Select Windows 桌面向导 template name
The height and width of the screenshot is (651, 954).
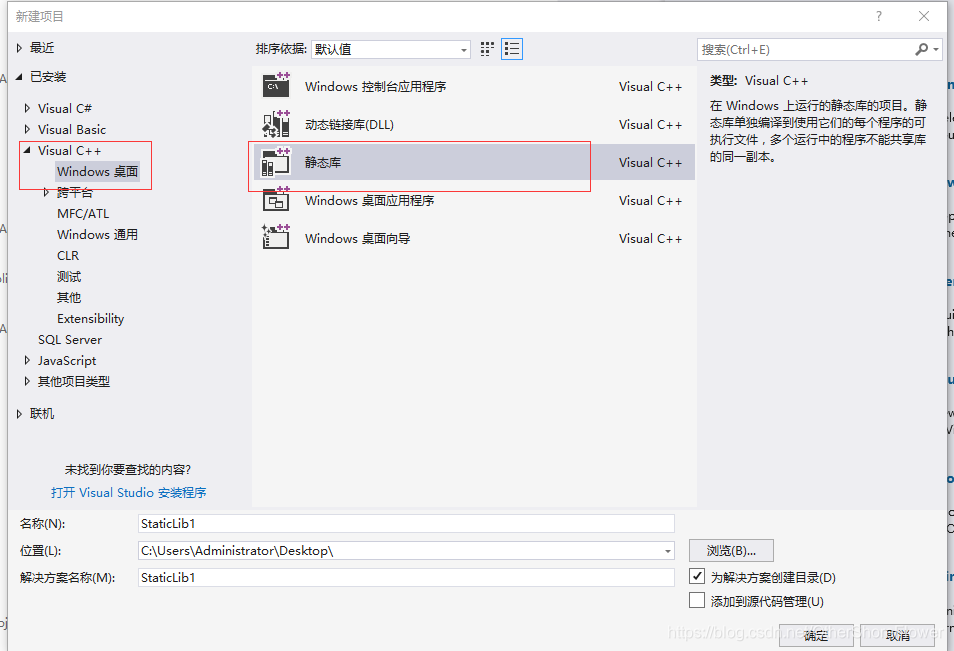(x=358, y=238)
